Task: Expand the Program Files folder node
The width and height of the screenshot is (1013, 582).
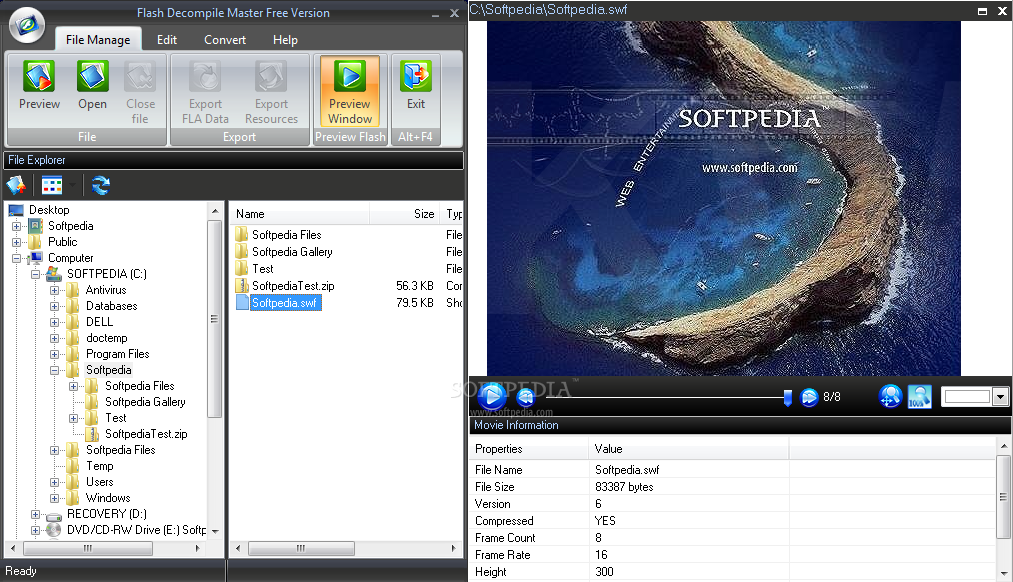Action: pos(54,354)
